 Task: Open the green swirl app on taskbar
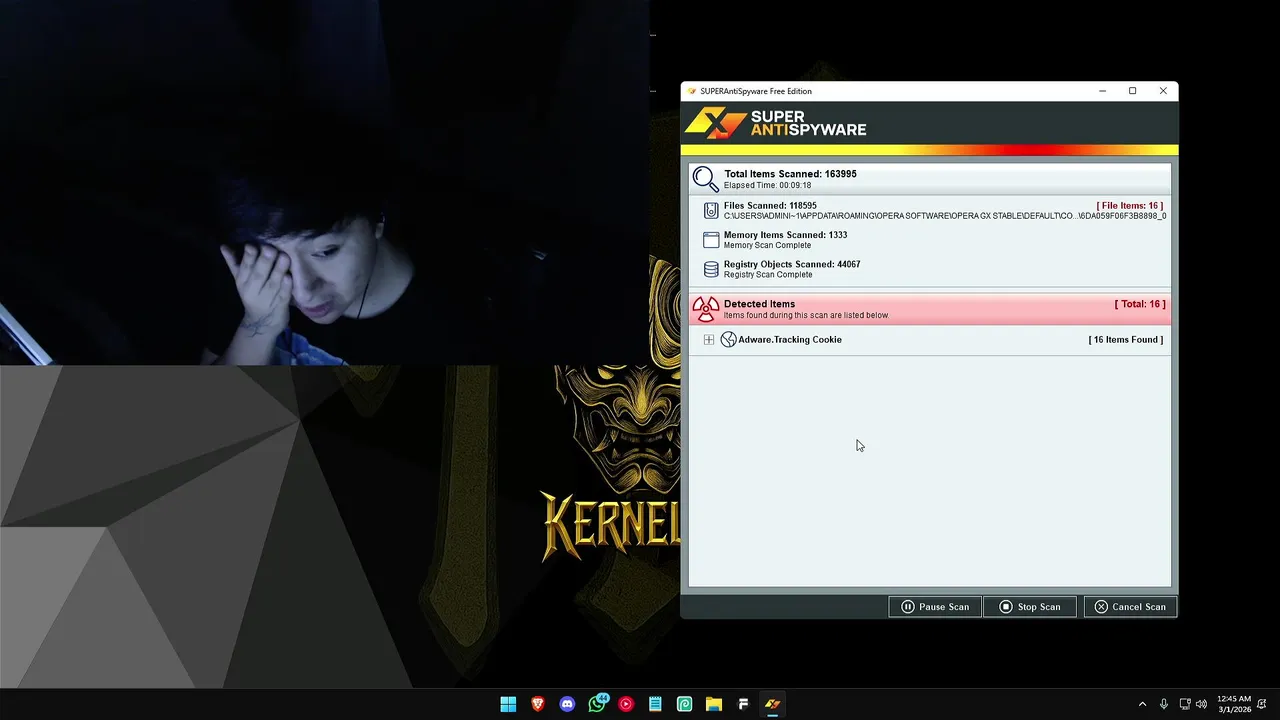(x=684, y=704)
